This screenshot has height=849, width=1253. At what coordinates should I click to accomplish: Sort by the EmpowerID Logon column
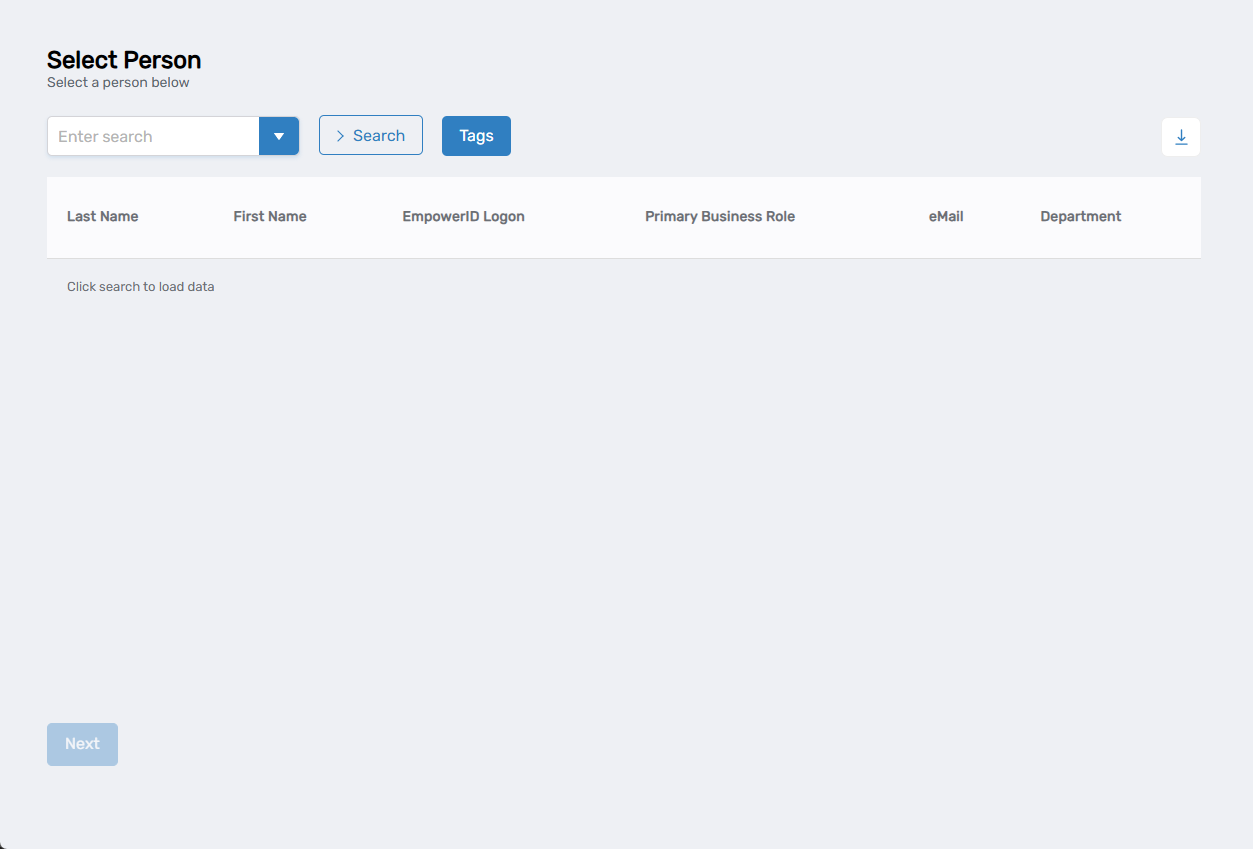[463, 216]
